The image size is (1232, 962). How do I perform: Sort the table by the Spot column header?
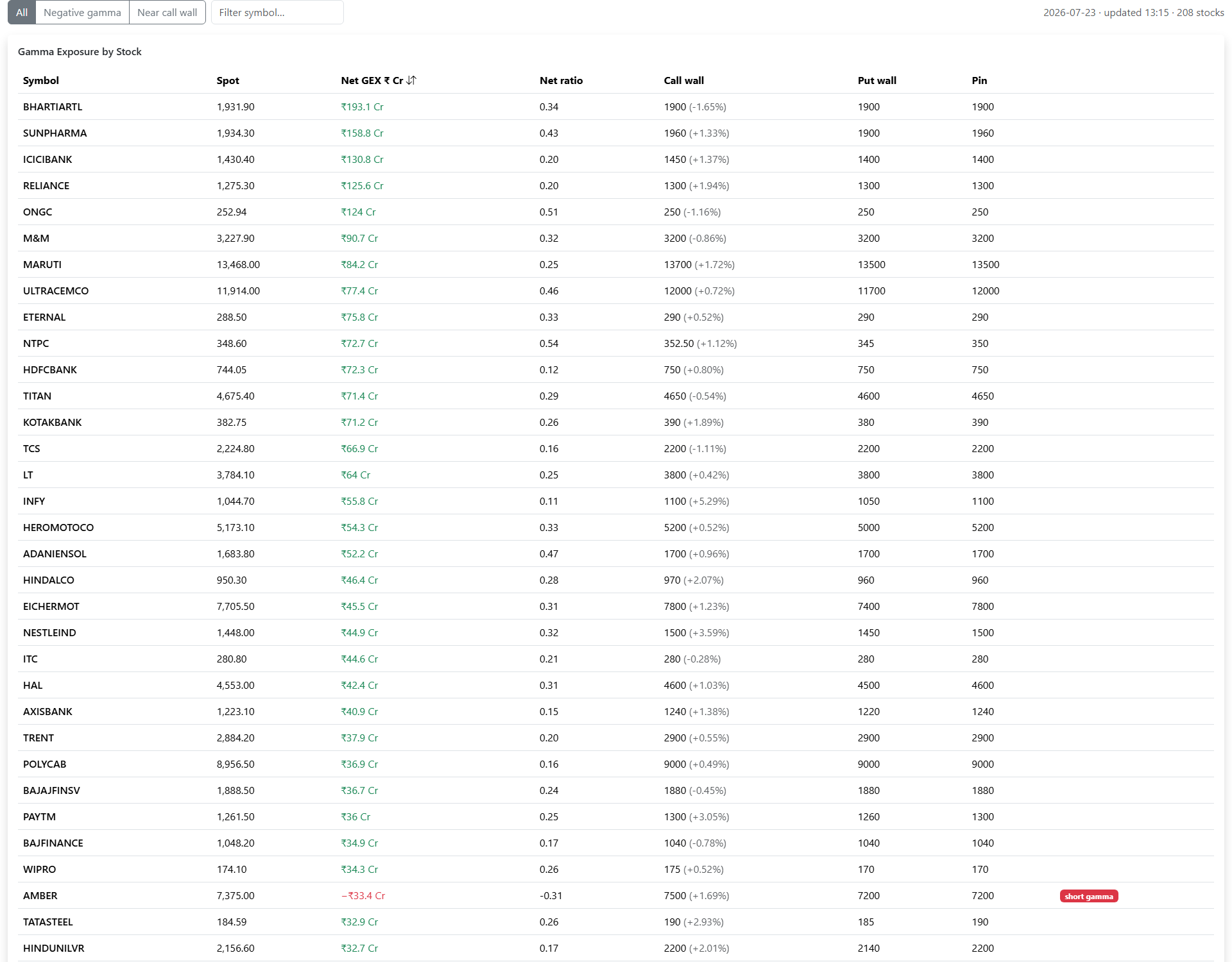pos(228,80)
